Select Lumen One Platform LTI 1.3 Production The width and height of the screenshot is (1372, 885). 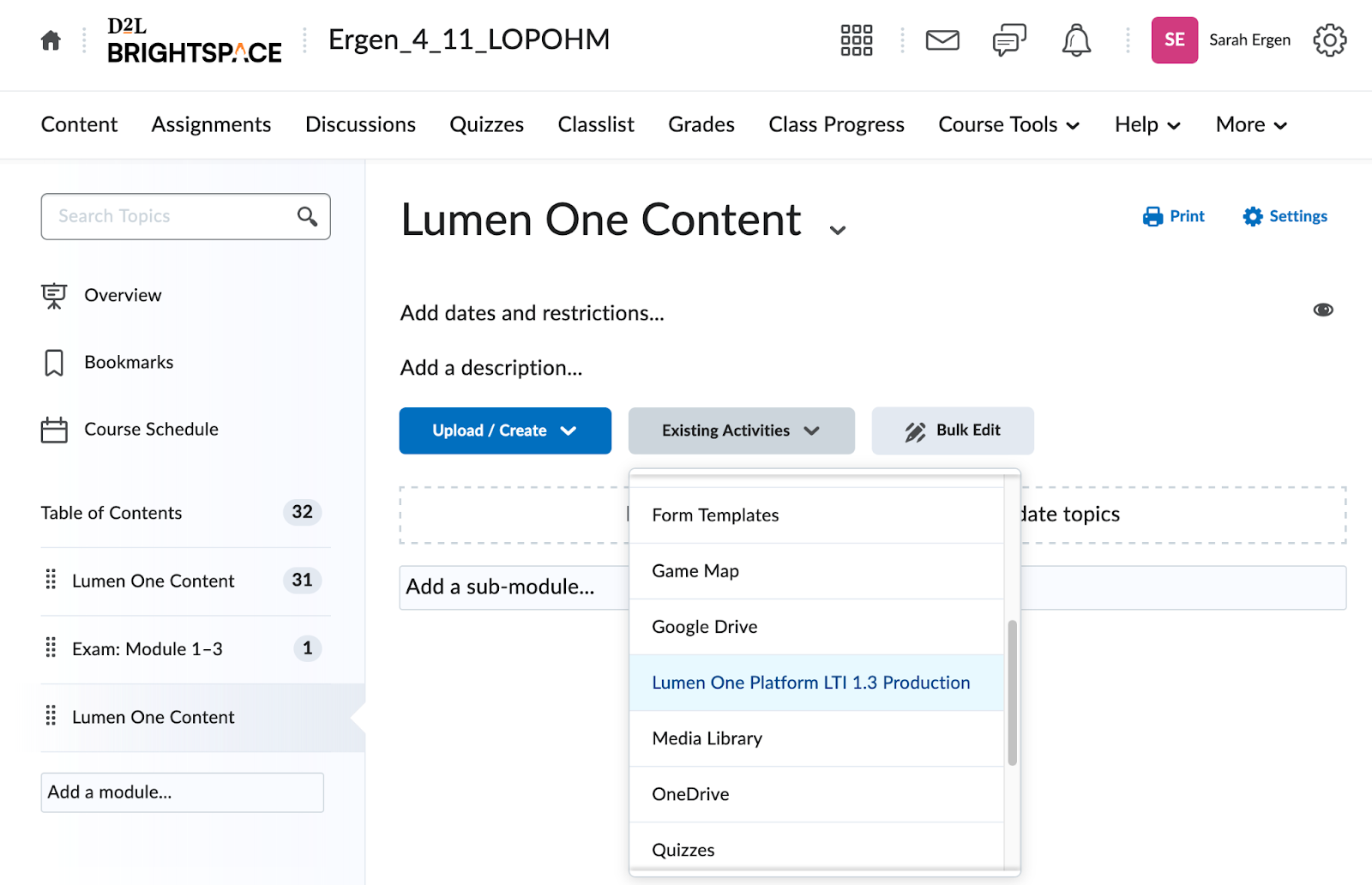810,682
